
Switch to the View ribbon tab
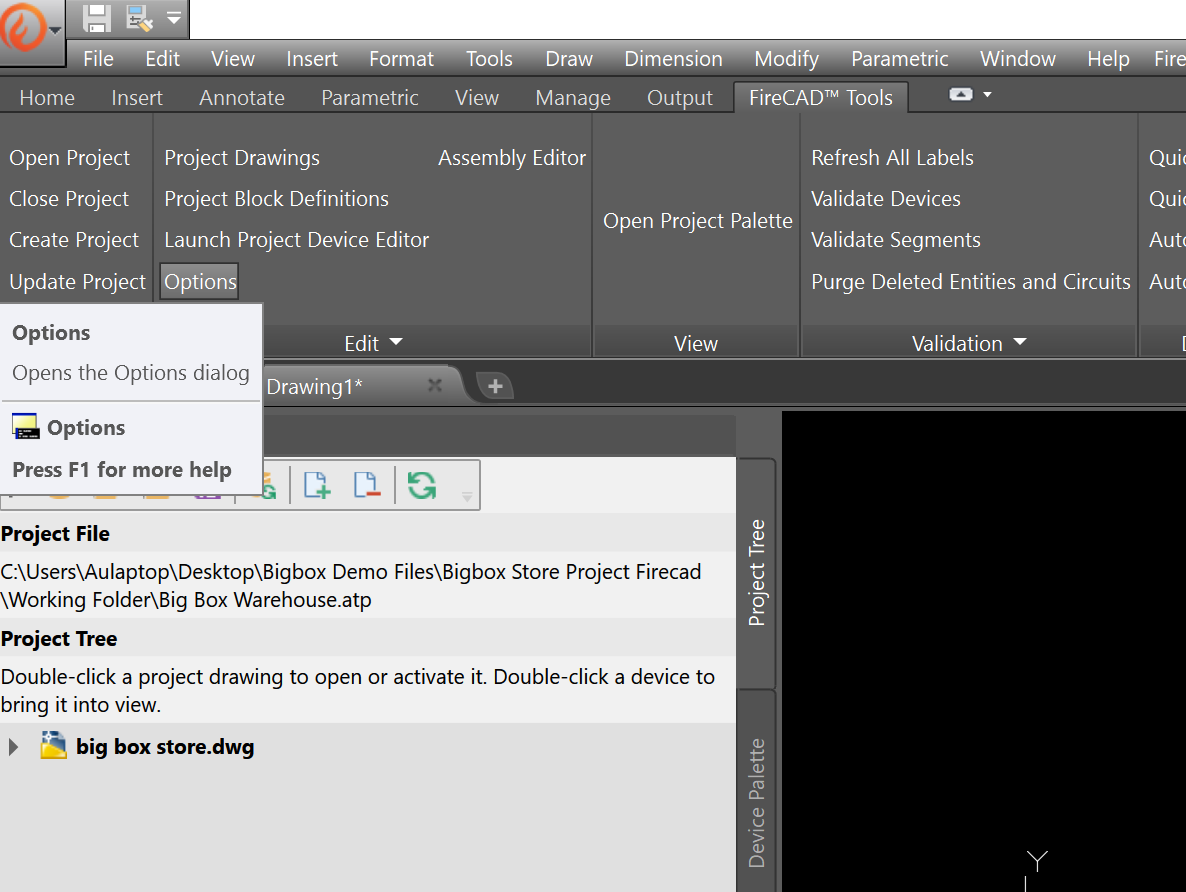[477, 98]
